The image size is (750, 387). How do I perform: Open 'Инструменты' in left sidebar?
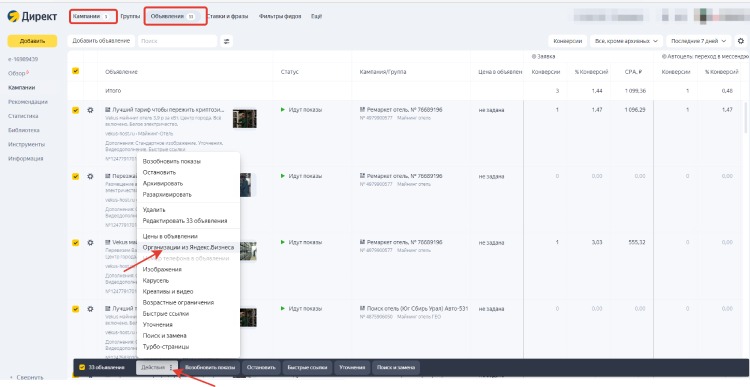(x=26, y=144)
